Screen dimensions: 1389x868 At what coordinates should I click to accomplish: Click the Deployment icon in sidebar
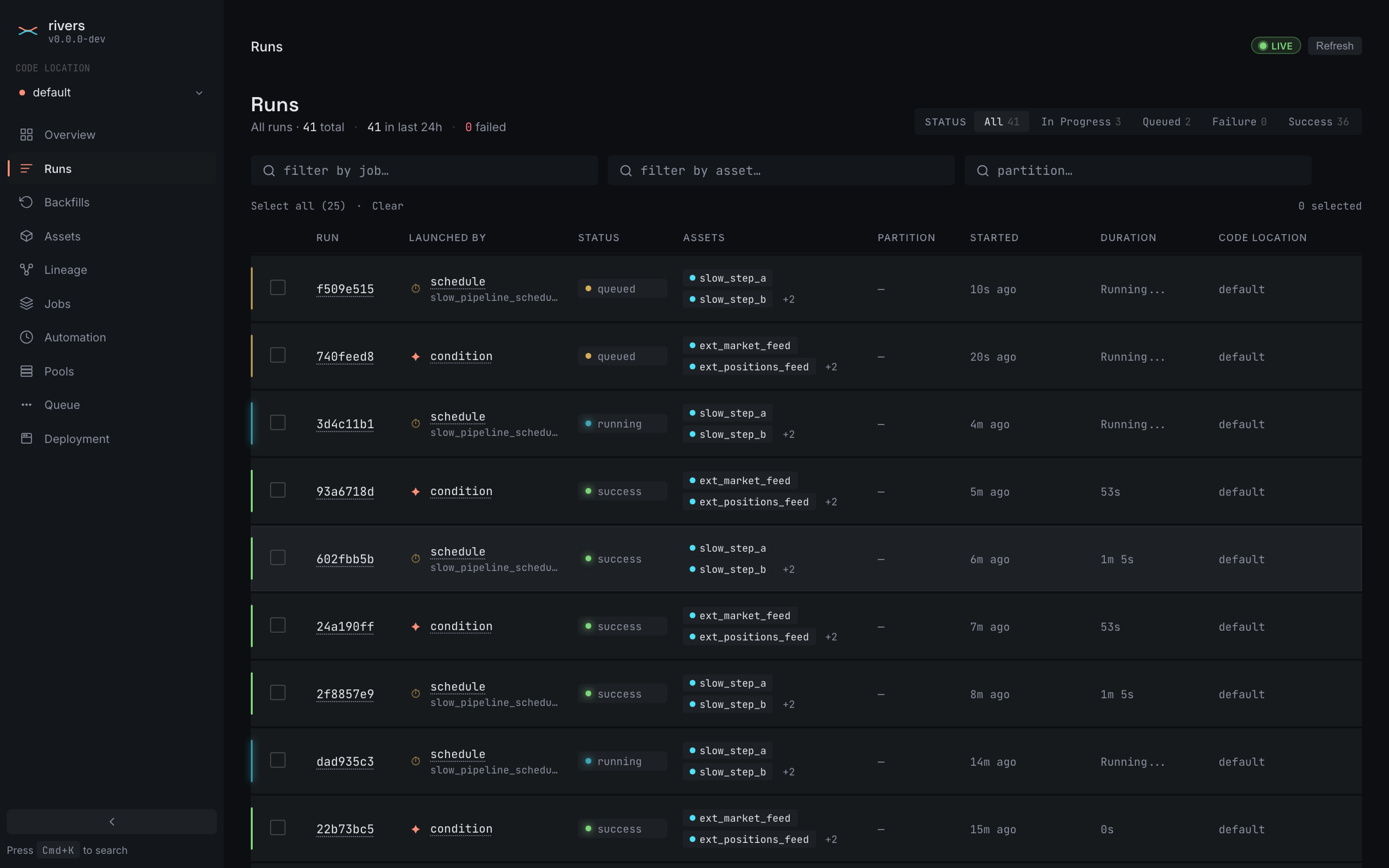26,439
